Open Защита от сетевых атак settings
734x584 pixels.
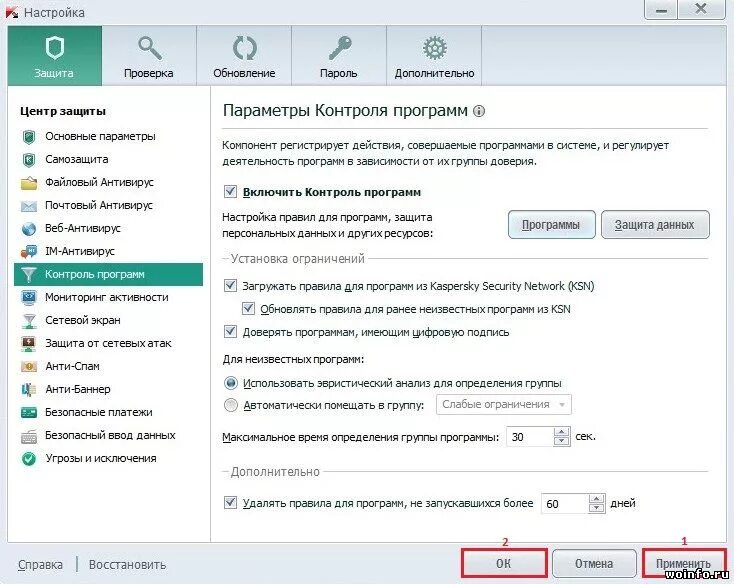pos(108,343)
